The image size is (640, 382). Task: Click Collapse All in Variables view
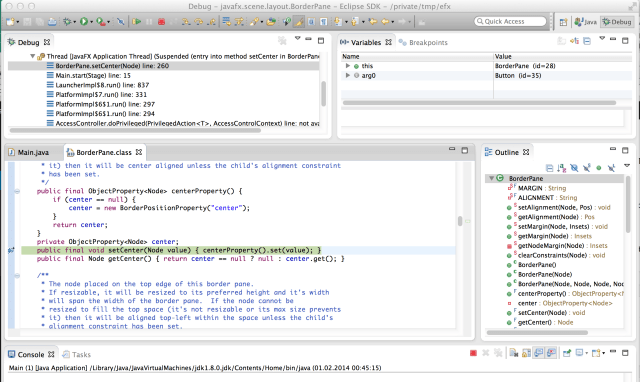(587, 41)
